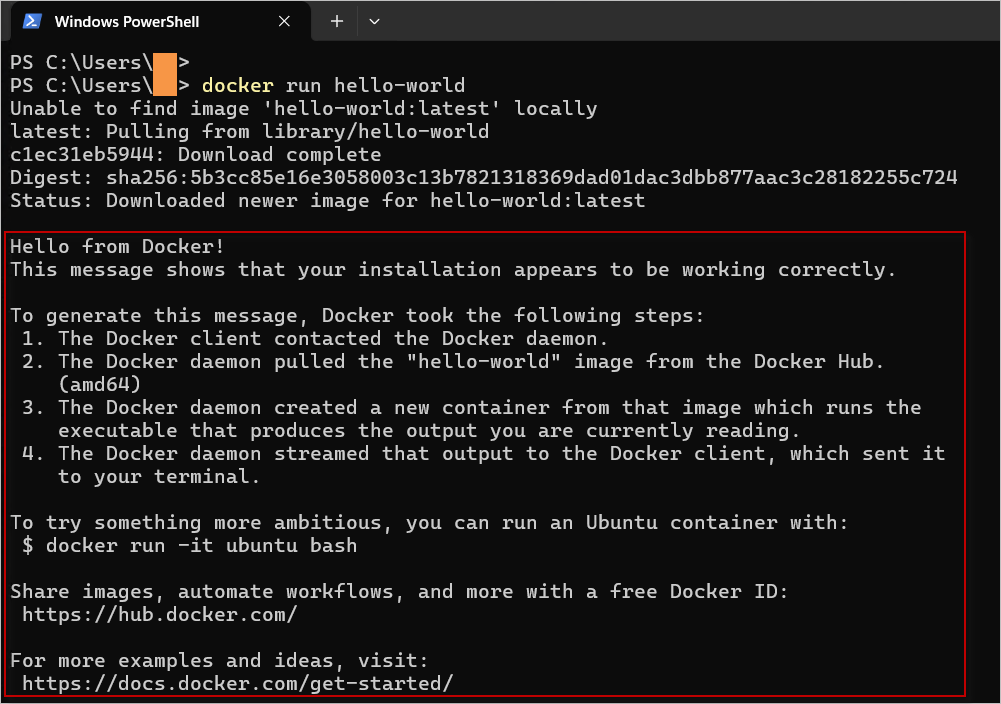Screen dimensions: 1001x704
Task: Expand the new tab profile dropdown chevron
Action: coord(375,21)
